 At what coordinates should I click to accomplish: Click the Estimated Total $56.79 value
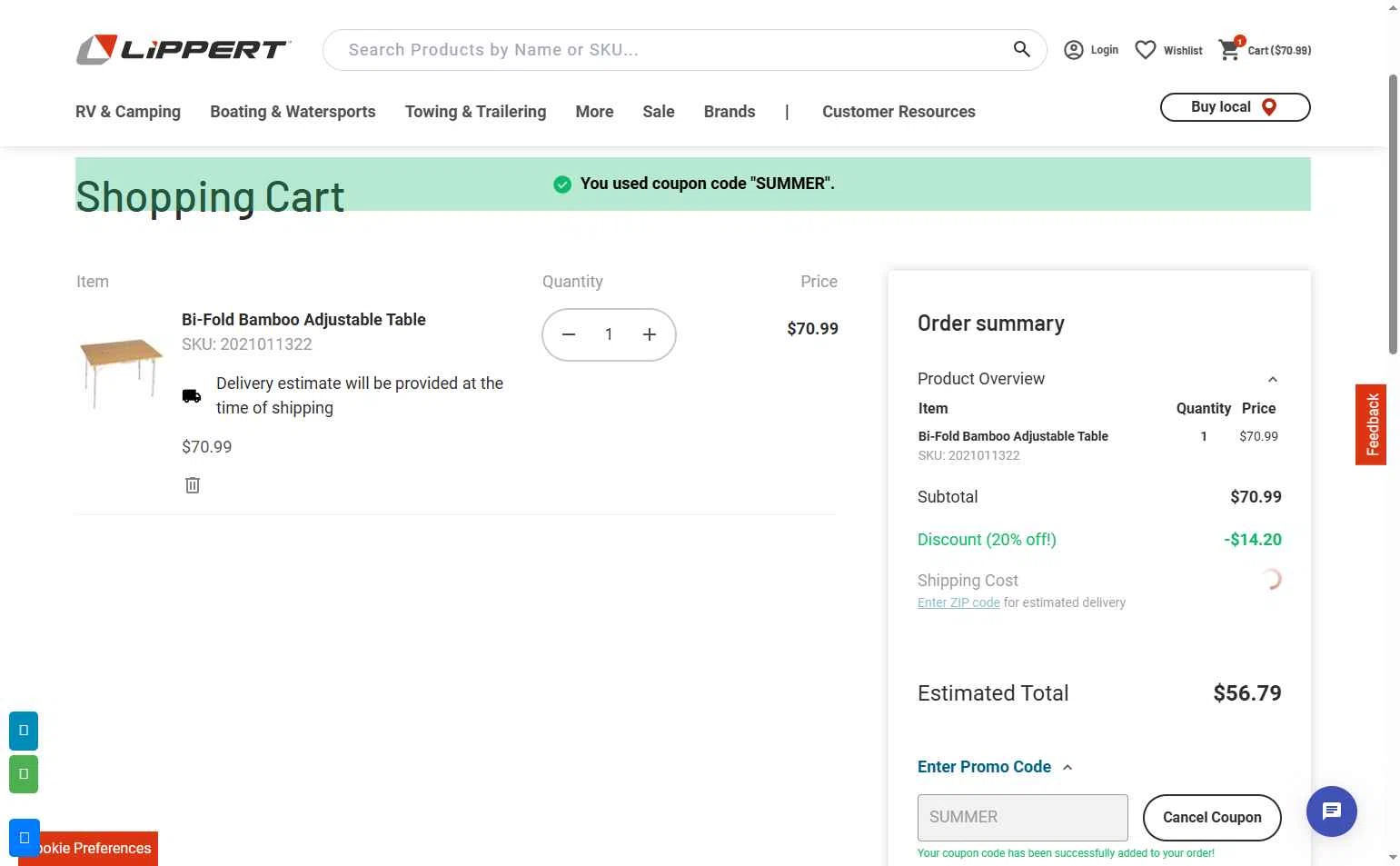[1247, 693]
